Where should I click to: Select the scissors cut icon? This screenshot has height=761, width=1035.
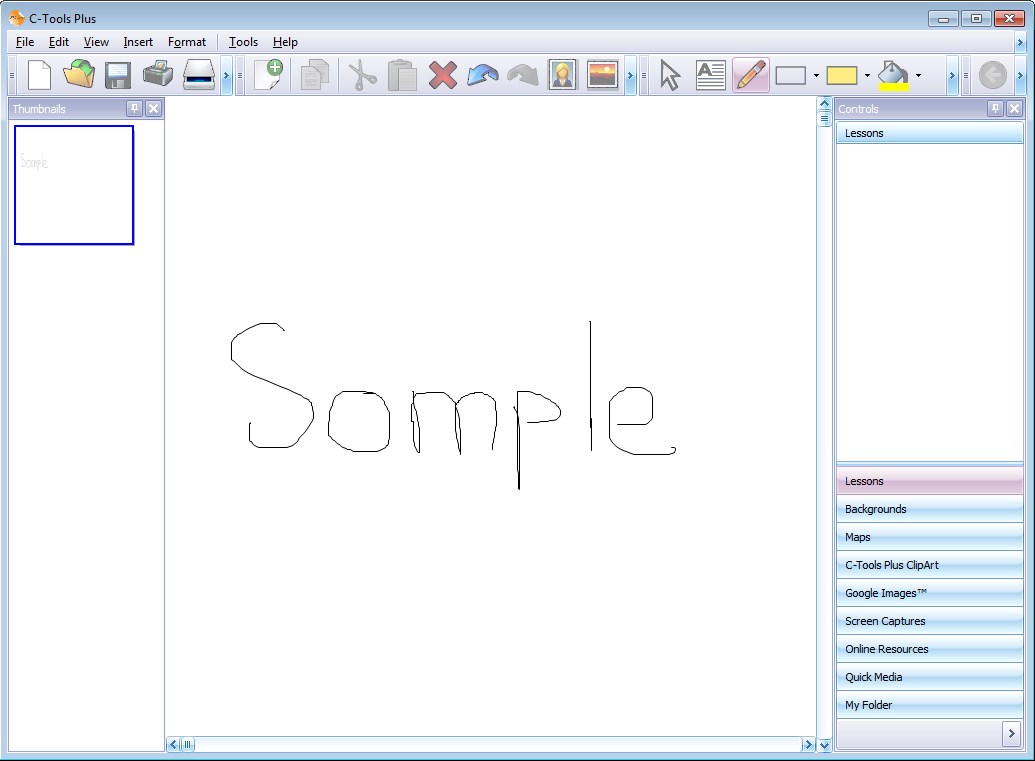pyautogui.click(x=362, y=75)
